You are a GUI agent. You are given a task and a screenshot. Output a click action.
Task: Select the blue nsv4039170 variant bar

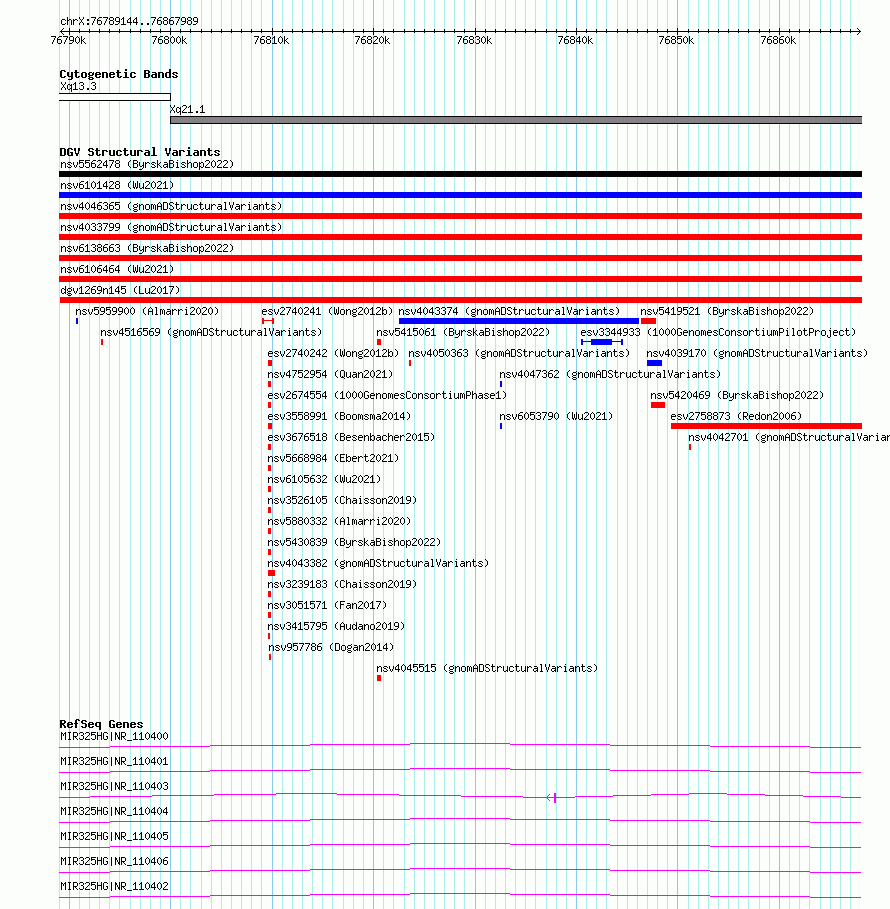point(655,363)
